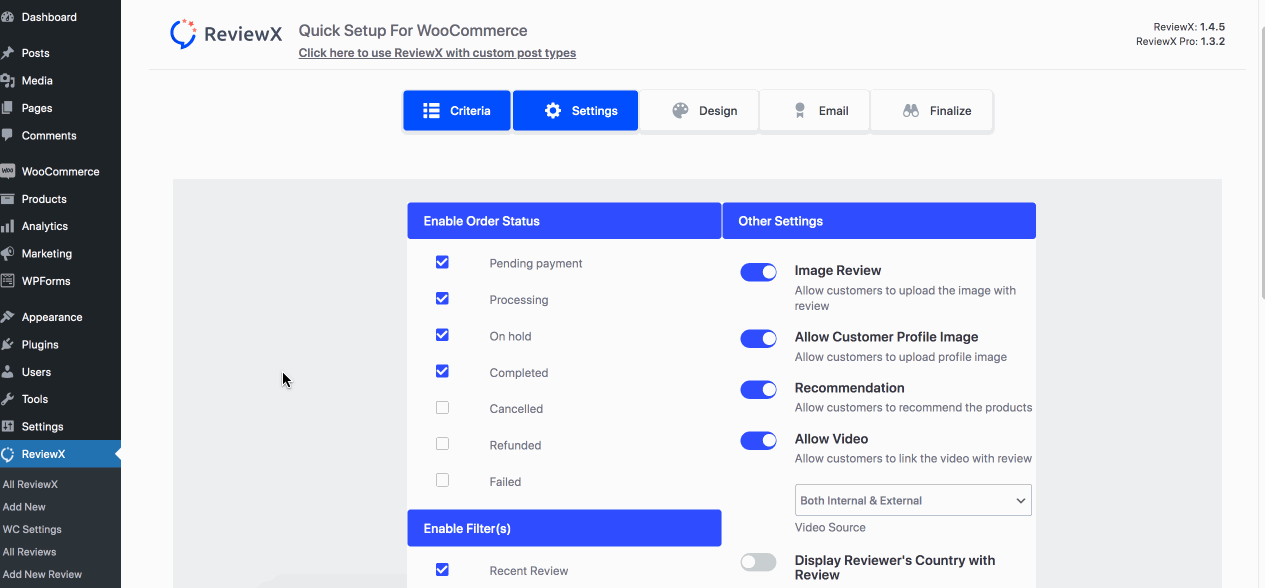This screenshot has height=588, width=1265.
Task: Select the Finalize tab
Action: point(931,111)
